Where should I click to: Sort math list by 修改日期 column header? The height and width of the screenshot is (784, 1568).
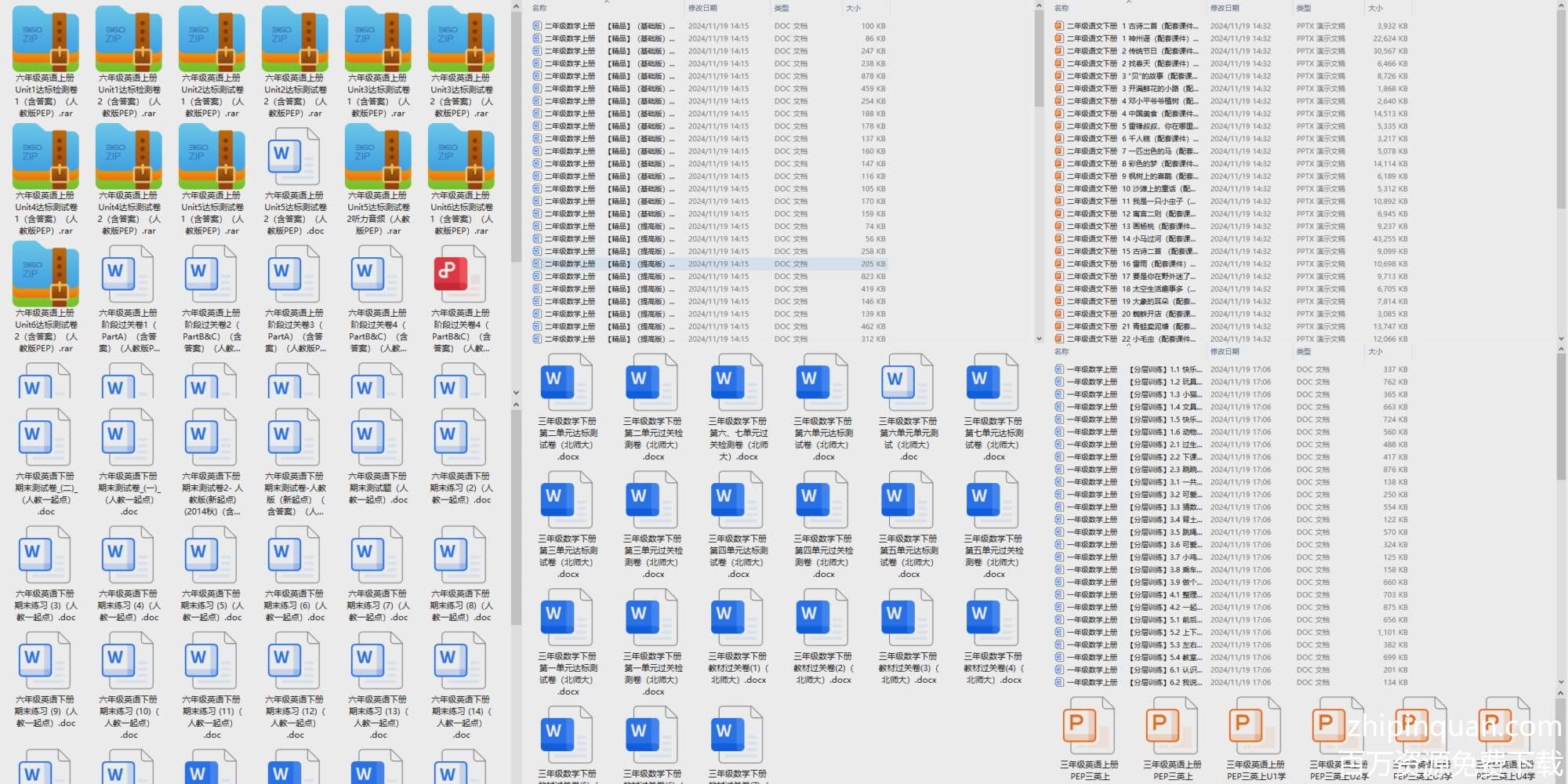coord(702,8)
